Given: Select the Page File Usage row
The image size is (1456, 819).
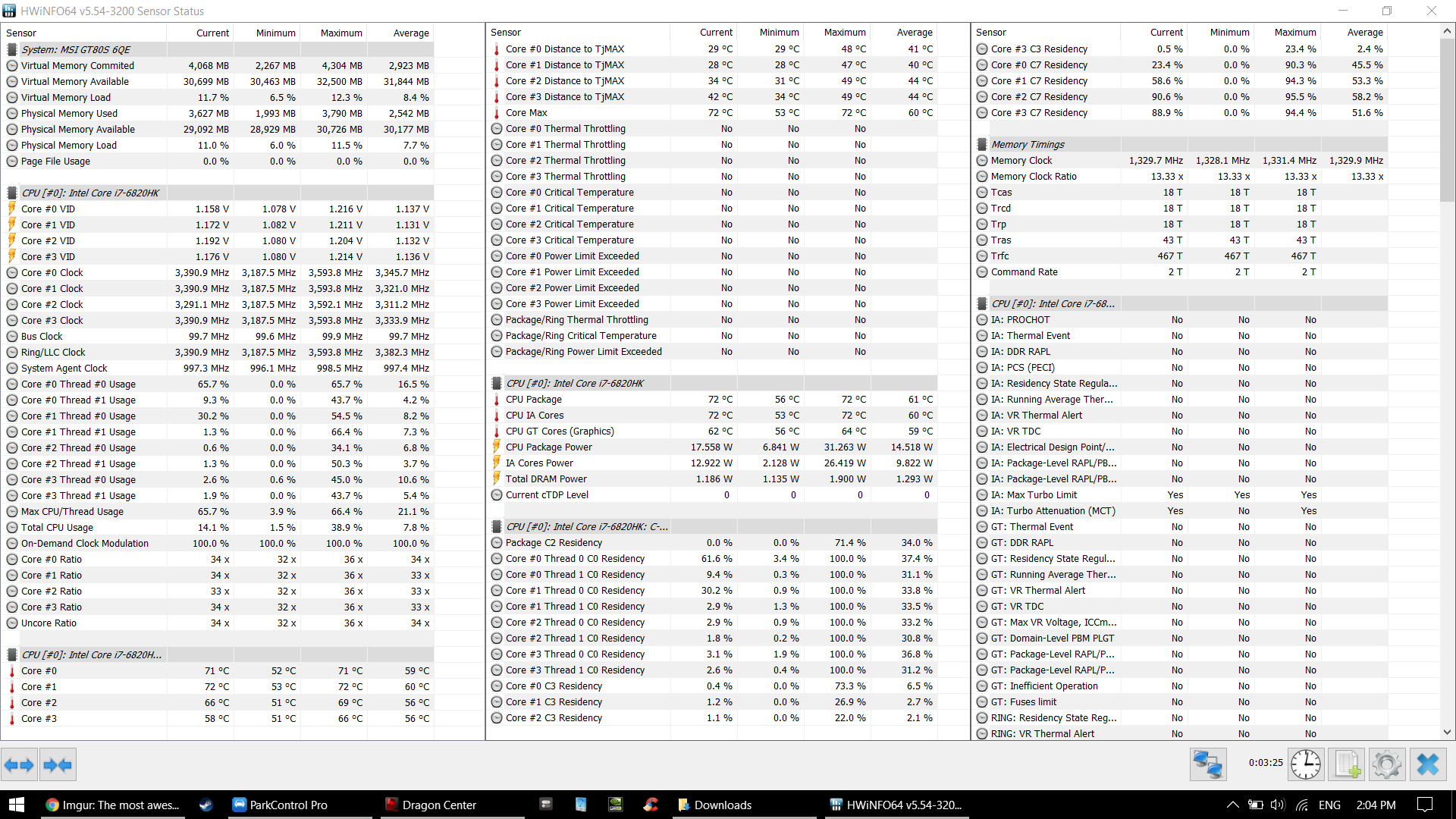Looking at the screenshot, I should point(218,161).
